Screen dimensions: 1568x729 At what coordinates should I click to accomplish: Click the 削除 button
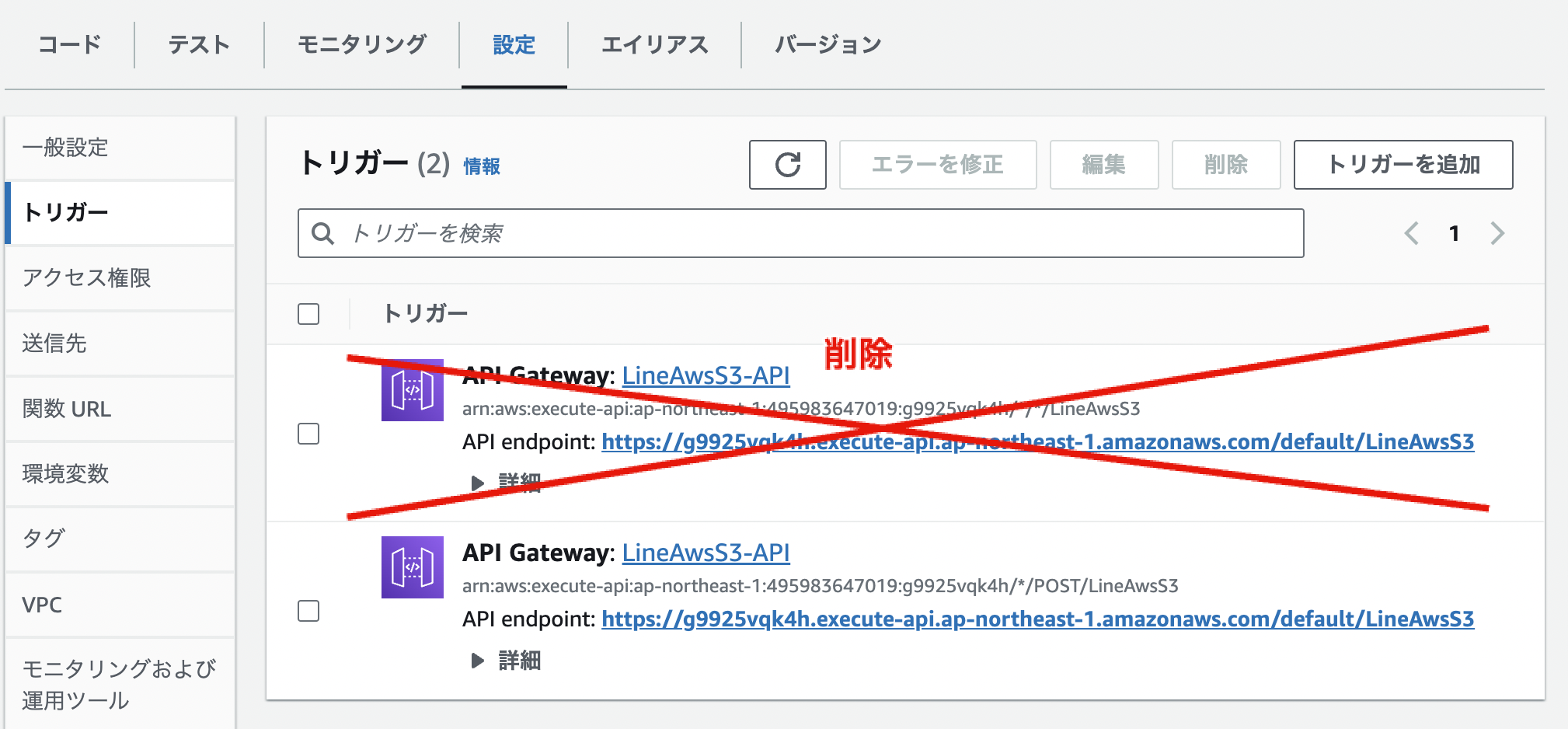(x=1227, y=164)
